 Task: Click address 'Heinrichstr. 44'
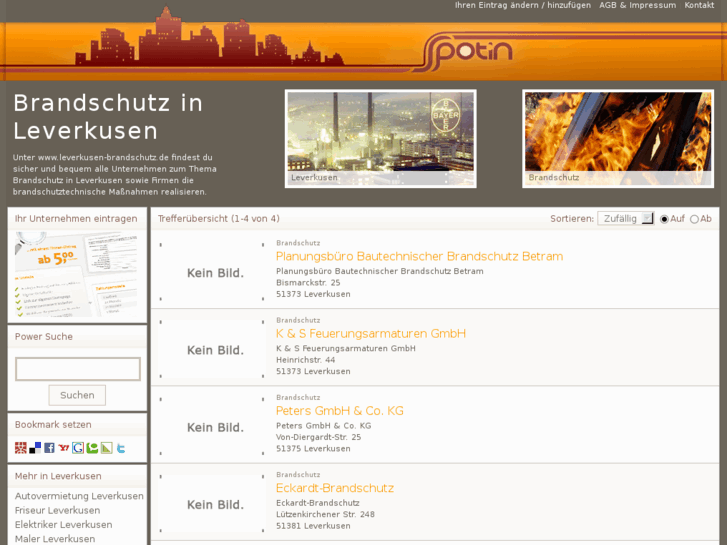coord(306,360)
